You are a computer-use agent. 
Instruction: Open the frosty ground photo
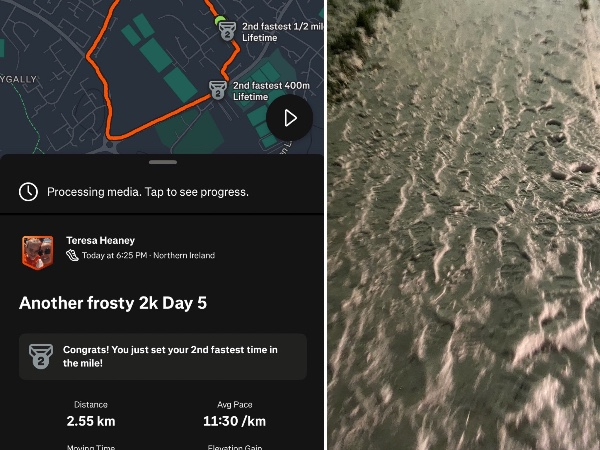(463, 225)
